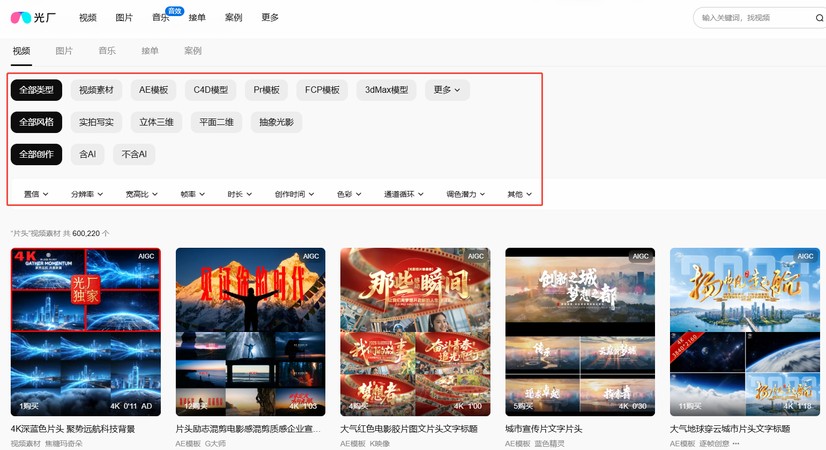Select the Pr模板 filter
826x450 pixels.
[x=267, y=90]
